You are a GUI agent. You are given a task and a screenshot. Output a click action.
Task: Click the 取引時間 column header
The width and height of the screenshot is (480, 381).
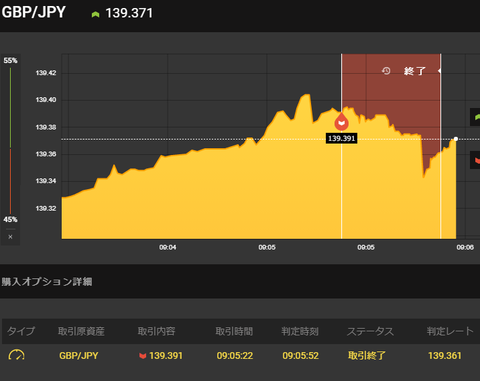[234, 331]
